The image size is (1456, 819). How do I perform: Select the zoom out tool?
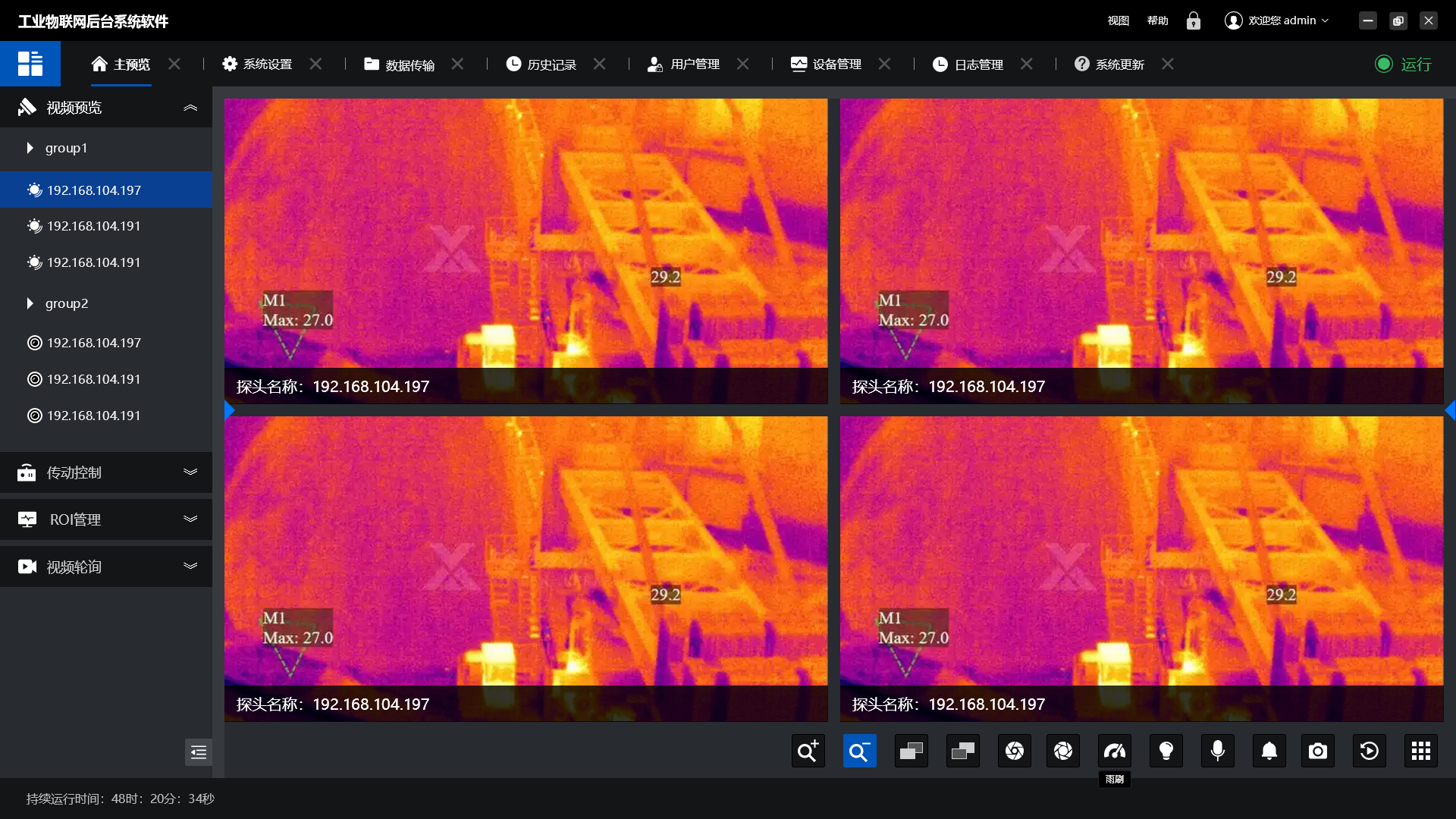click(859, 751)
